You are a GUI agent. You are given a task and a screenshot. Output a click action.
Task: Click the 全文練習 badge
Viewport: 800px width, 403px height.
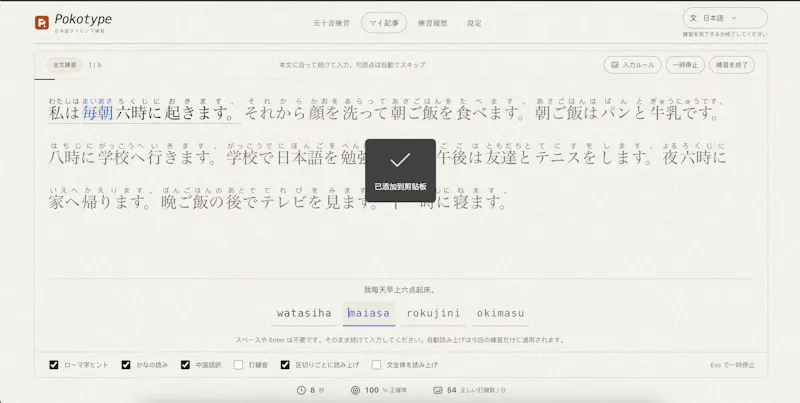coord(65,65)
